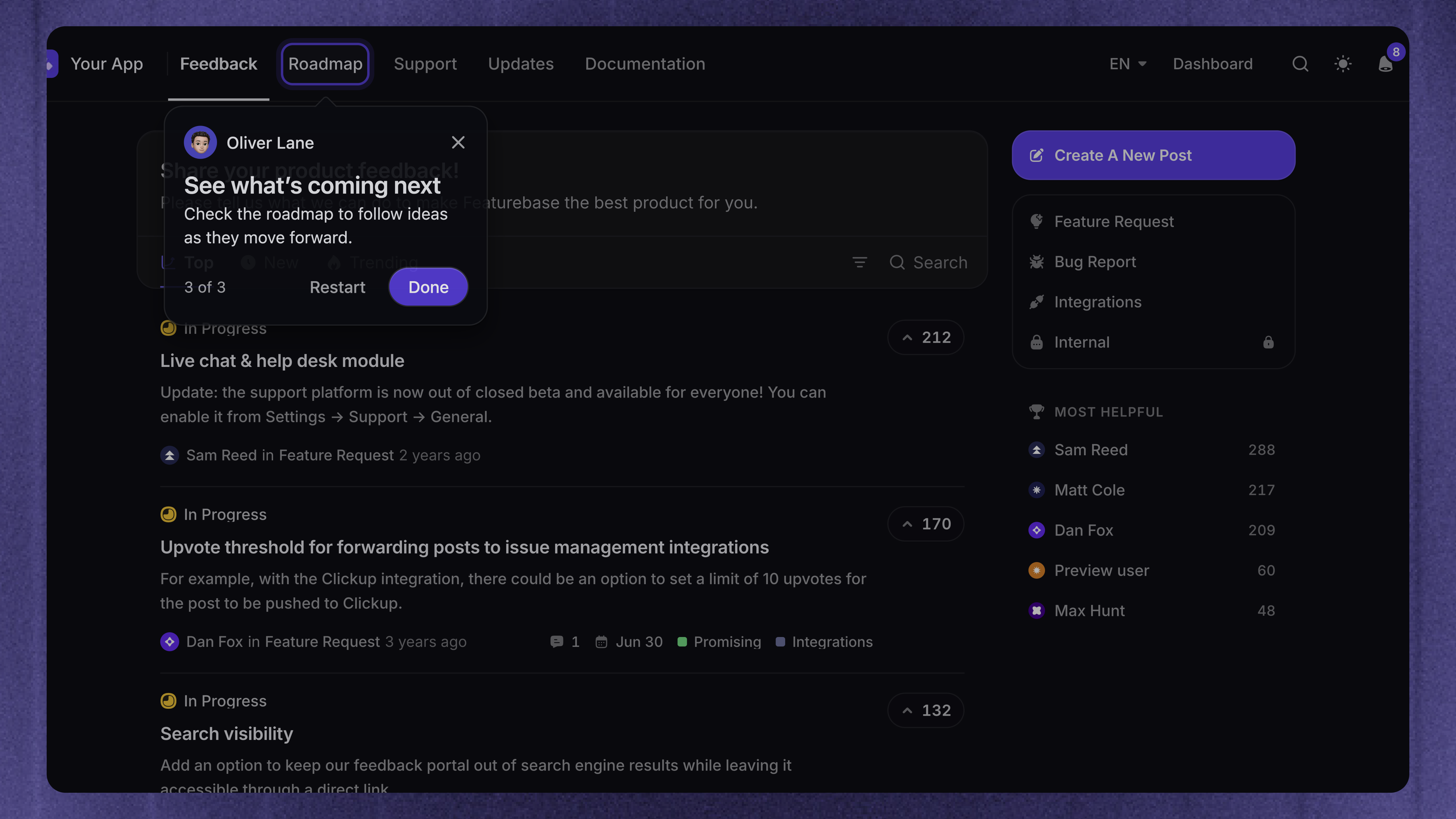This screenshot has width=1456, height=819.
Task: Open the EN language dropdown
Action: coord(1128,64)
